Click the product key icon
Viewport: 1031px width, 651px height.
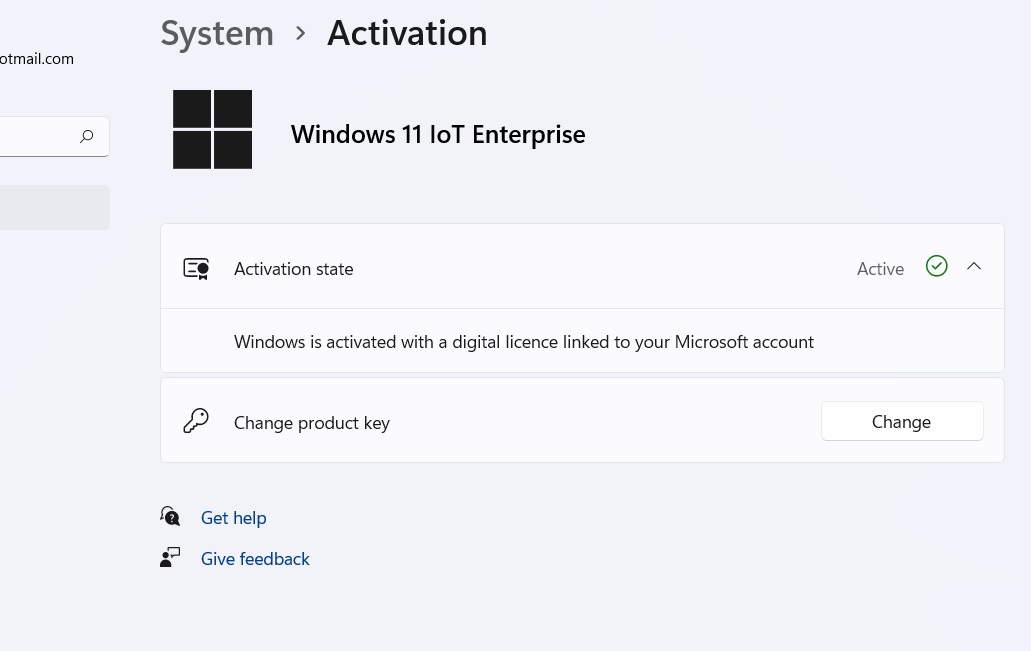click(x=196, y=421)
